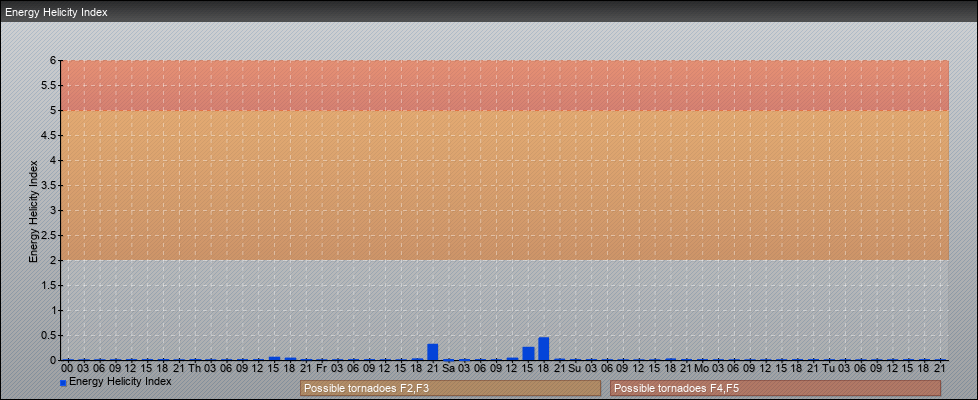Click the Th day label on x-axis
This screenshot has height=400, width=978.
195,368
